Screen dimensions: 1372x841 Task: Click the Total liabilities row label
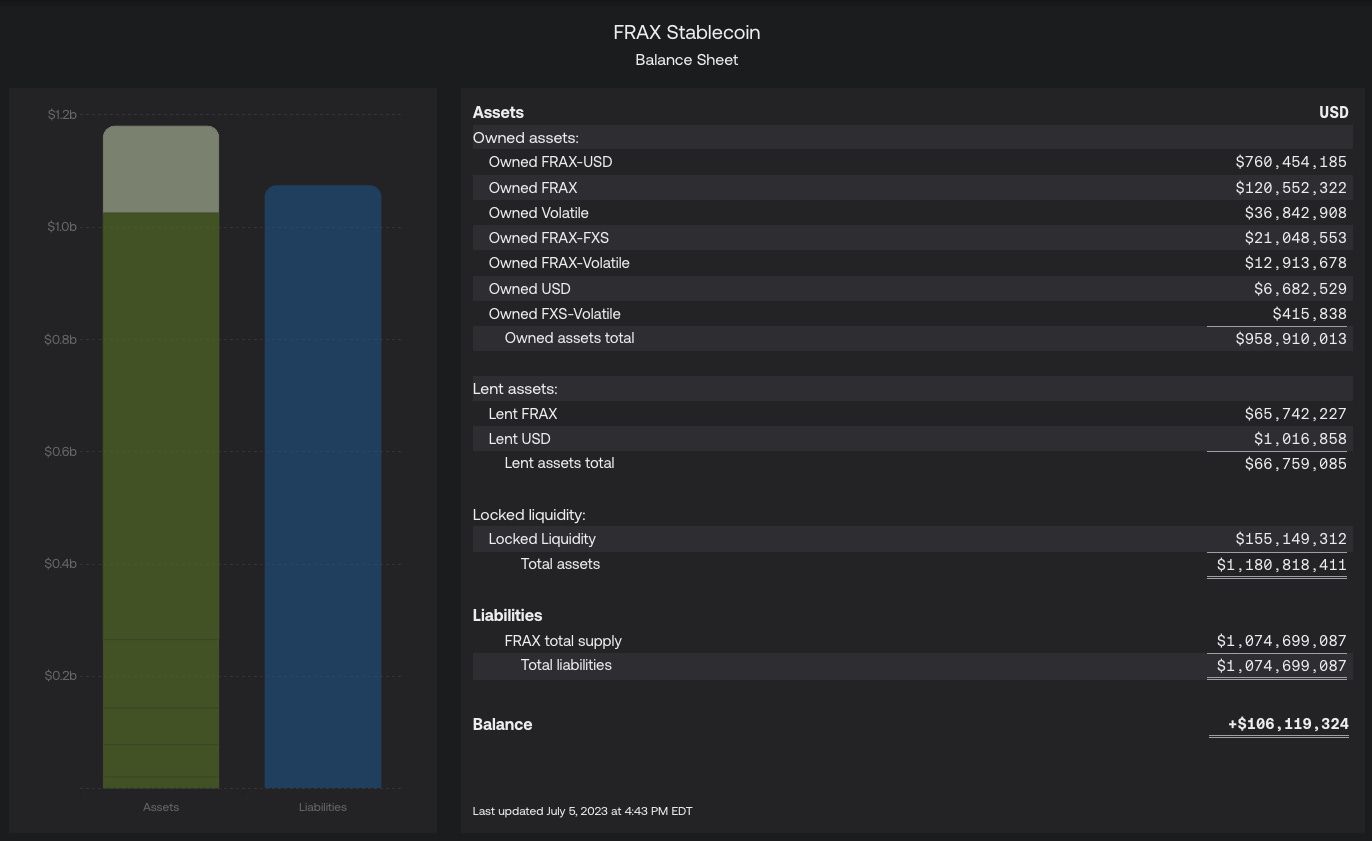click(566, 665)
